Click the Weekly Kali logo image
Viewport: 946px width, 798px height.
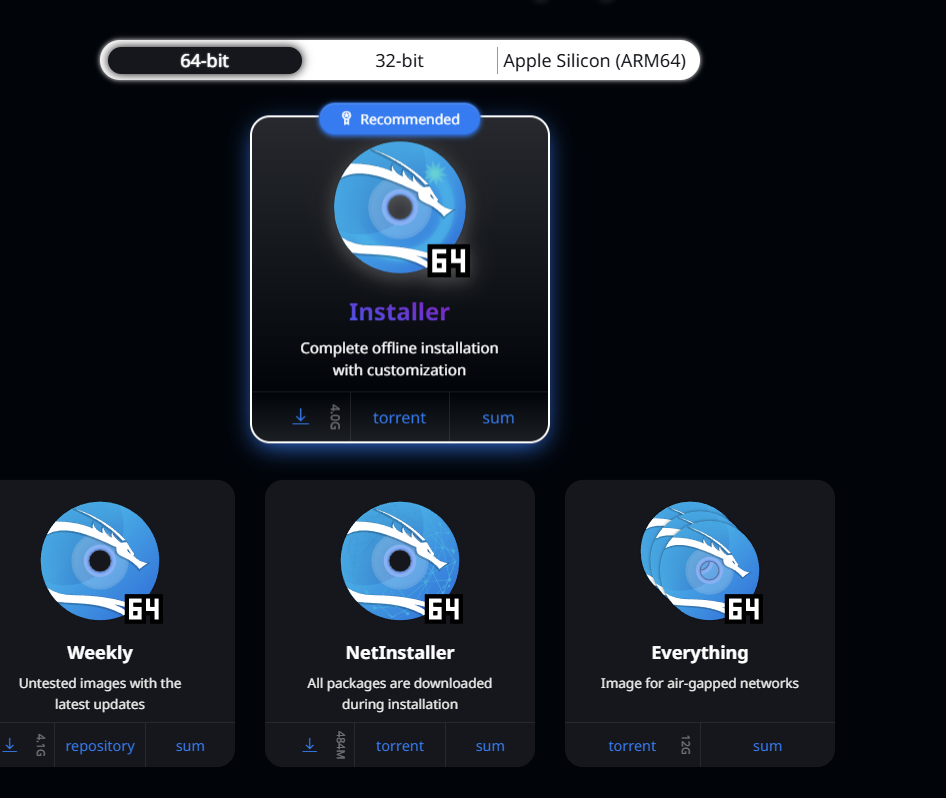pyautogui.click(x=101, y=562)
